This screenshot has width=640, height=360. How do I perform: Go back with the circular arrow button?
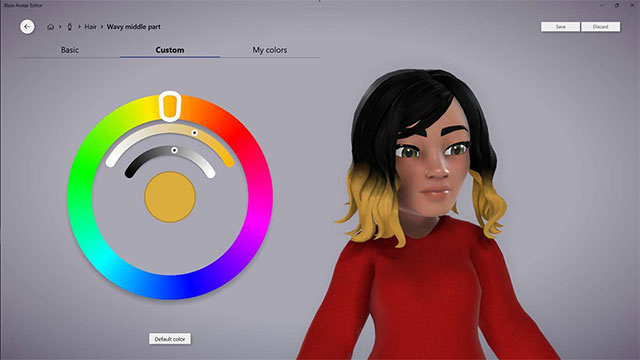tap(27, 27)
